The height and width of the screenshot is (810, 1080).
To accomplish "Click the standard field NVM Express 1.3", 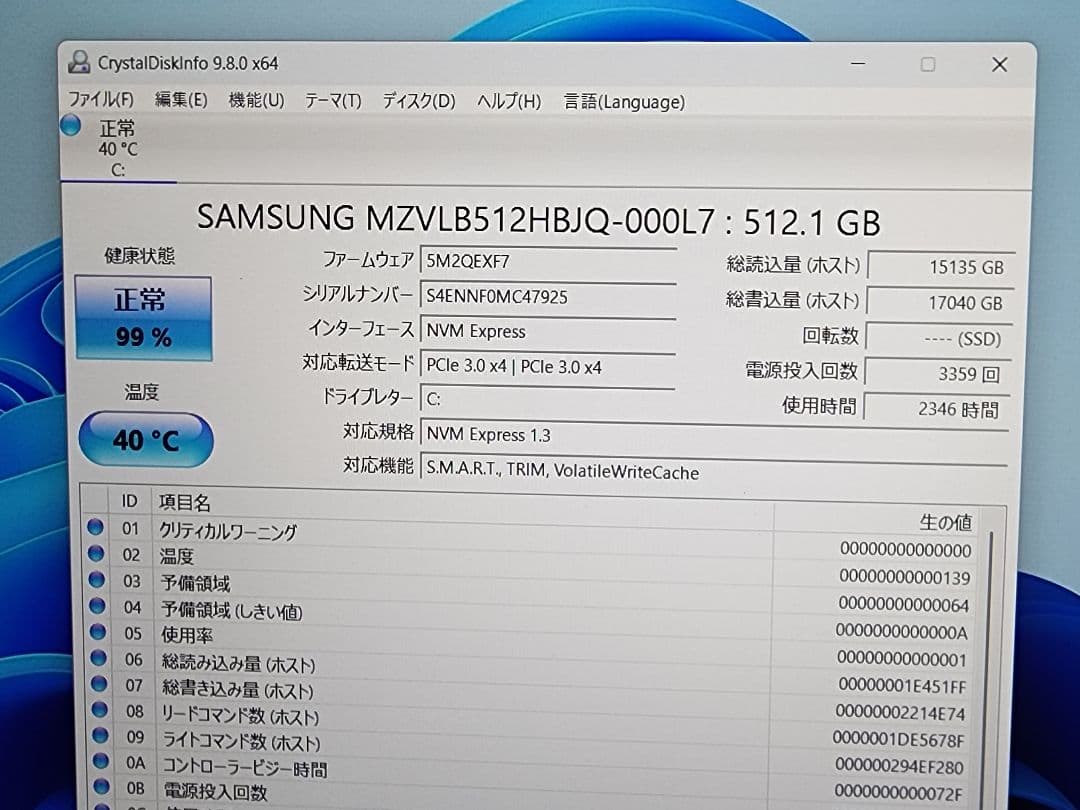I will tap(714, 435).
